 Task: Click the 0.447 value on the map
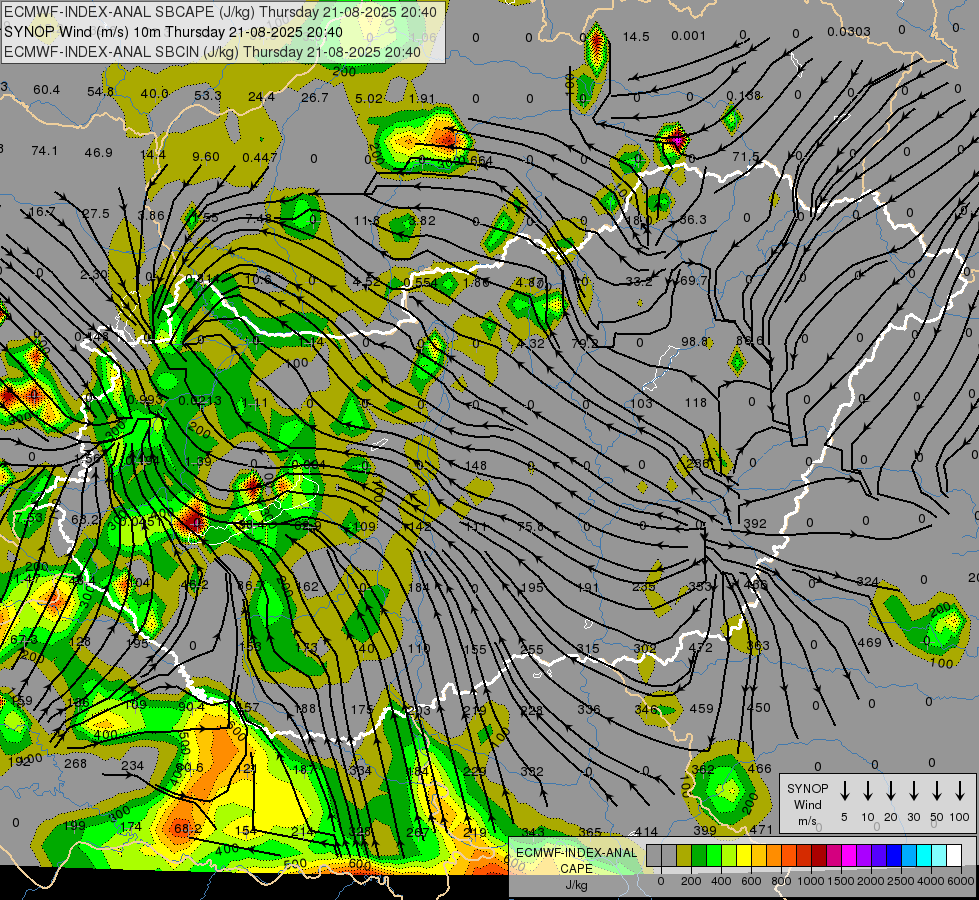[x=260, y=157]
